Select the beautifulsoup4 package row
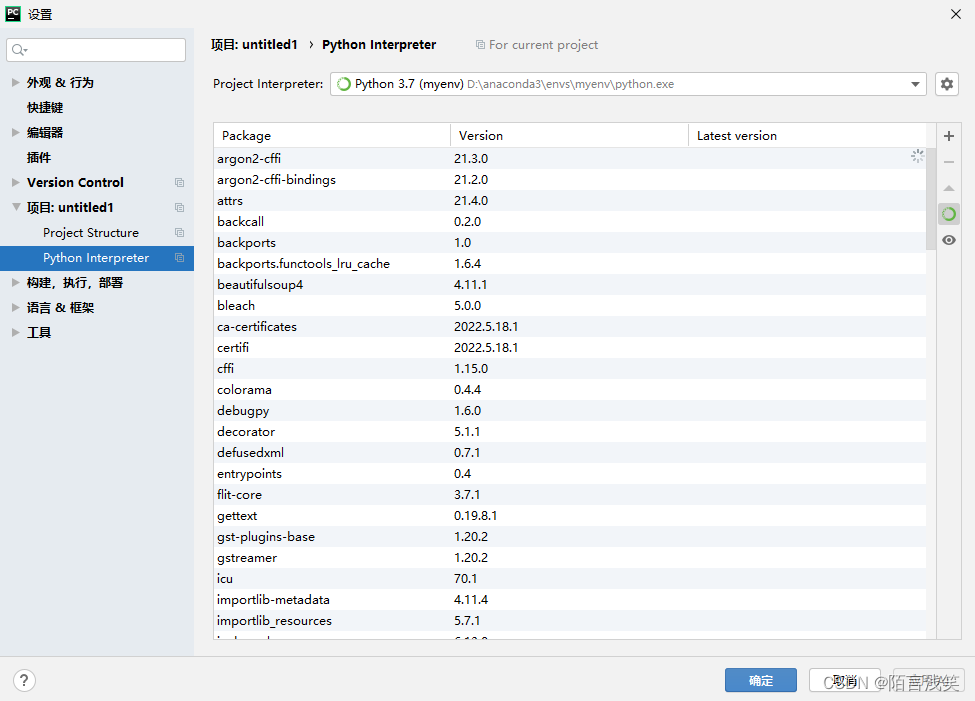 click(570, 285)
